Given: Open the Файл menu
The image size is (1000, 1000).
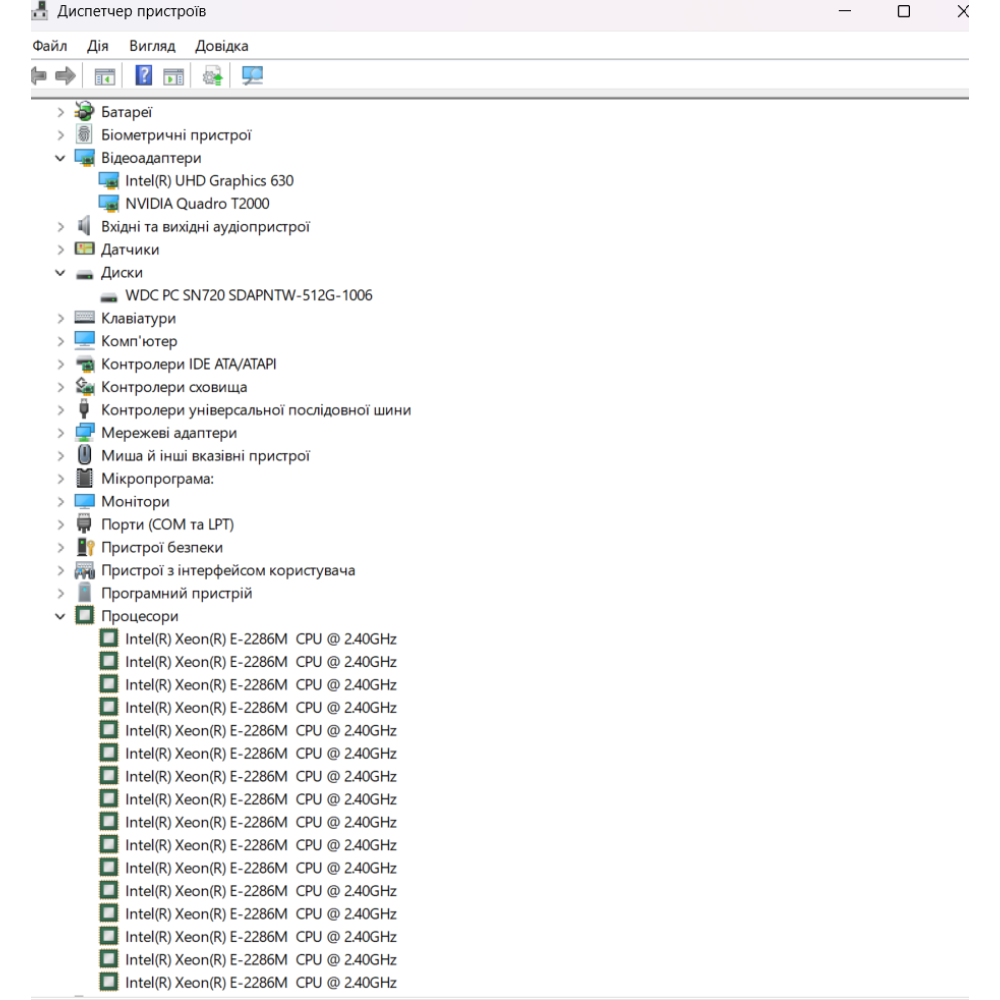Looking at the screenshot, I should pyautogui.click(x=50, y=46).
